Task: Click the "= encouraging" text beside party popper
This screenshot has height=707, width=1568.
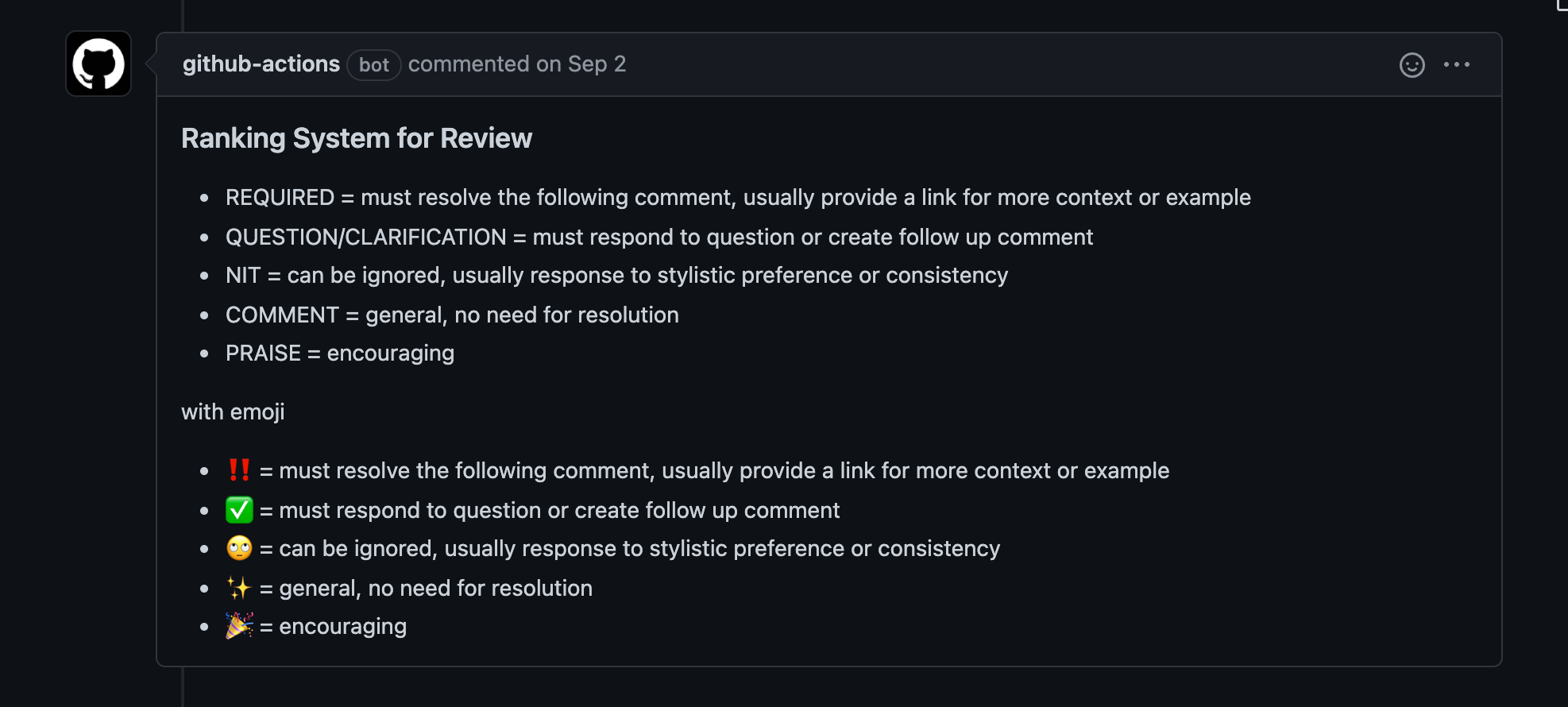Action: [x=334, y=626]
